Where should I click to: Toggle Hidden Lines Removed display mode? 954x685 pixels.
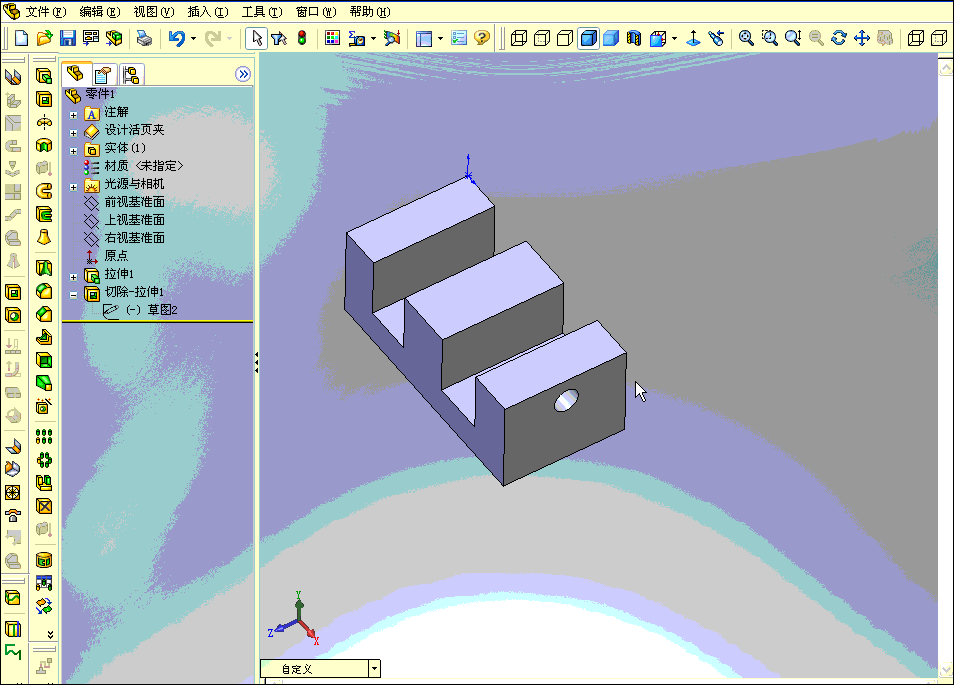(565, 38)
